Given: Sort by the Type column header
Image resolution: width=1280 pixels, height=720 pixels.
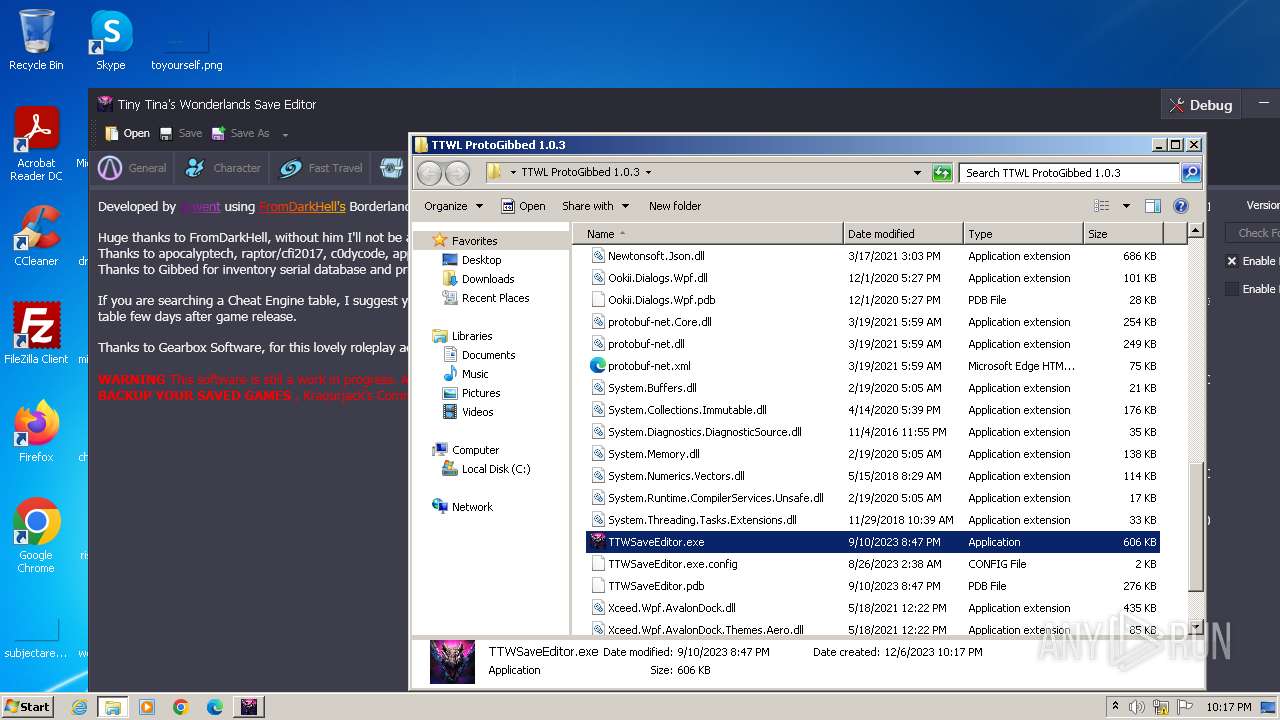Looking at the screenshot, I should click(x=1023, y=234).
